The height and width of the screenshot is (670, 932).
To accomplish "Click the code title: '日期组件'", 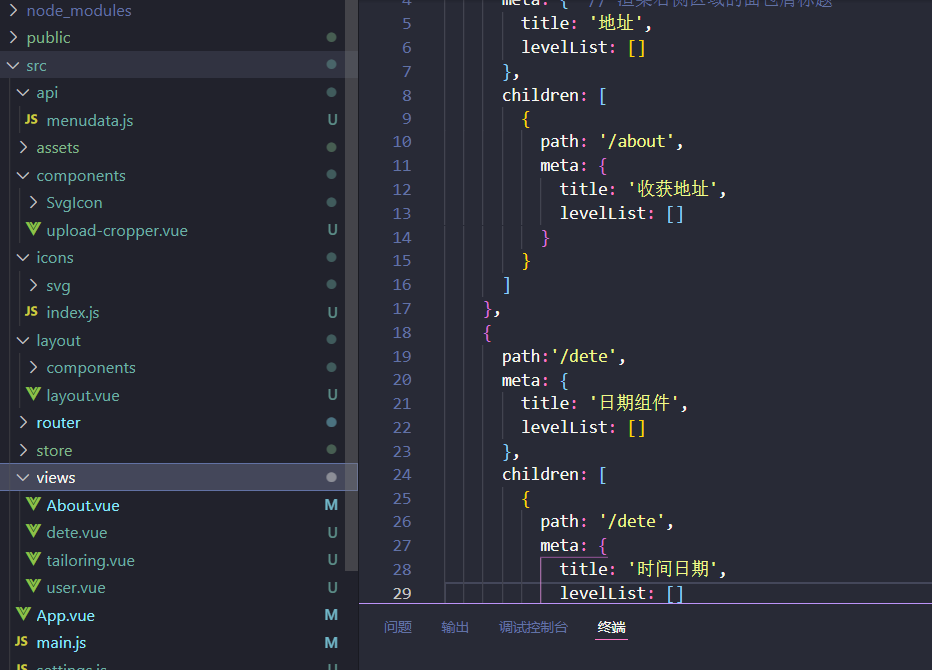I will [x=604, y=403].
